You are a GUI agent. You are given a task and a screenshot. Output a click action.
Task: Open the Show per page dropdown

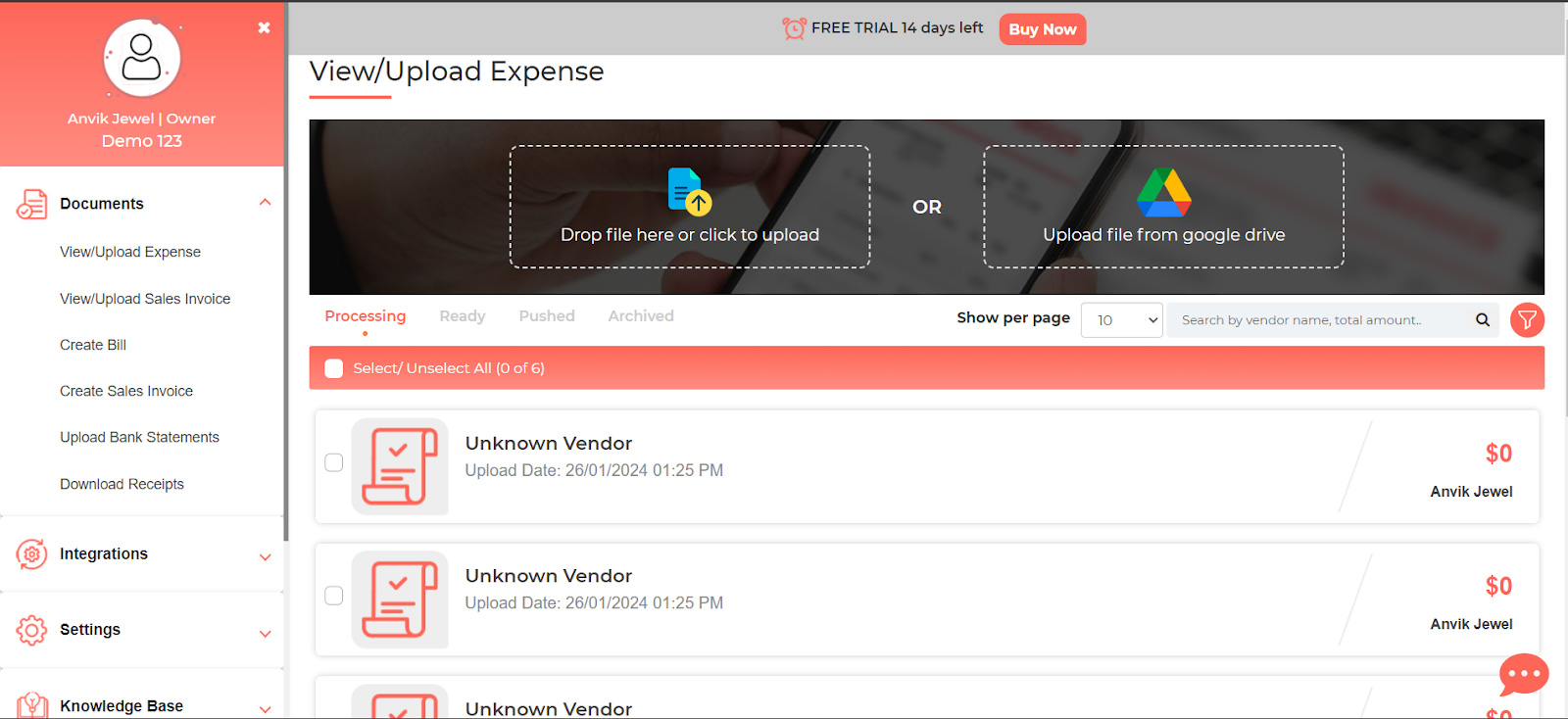[1122, 320]
